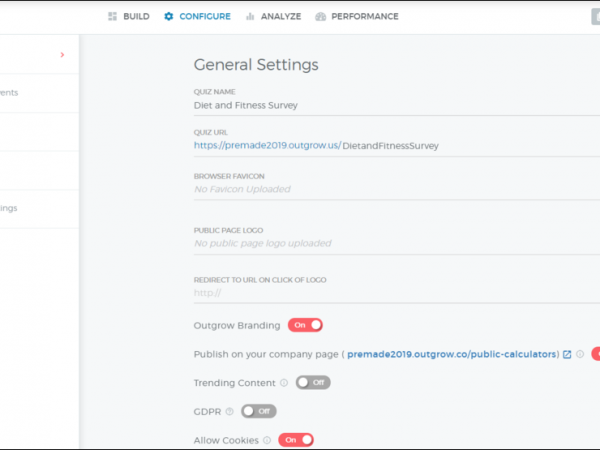Image resolution: width=600 pixels, height=450 pixels.
Task: Open external link icon beside public-calculators URL
Action: tap(567, 354)
